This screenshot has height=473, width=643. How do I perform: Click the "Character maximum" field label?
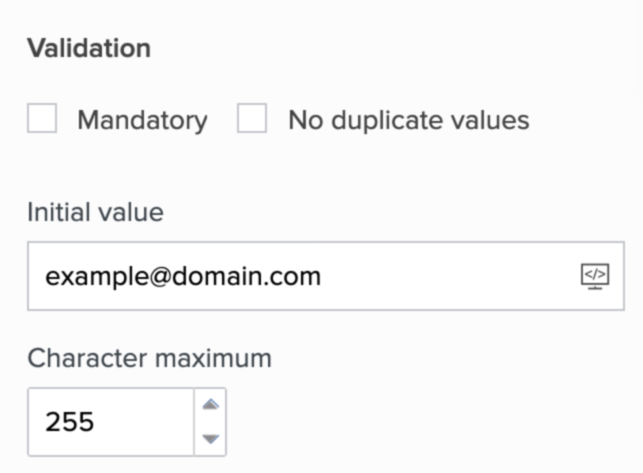[x=149, y=358]
